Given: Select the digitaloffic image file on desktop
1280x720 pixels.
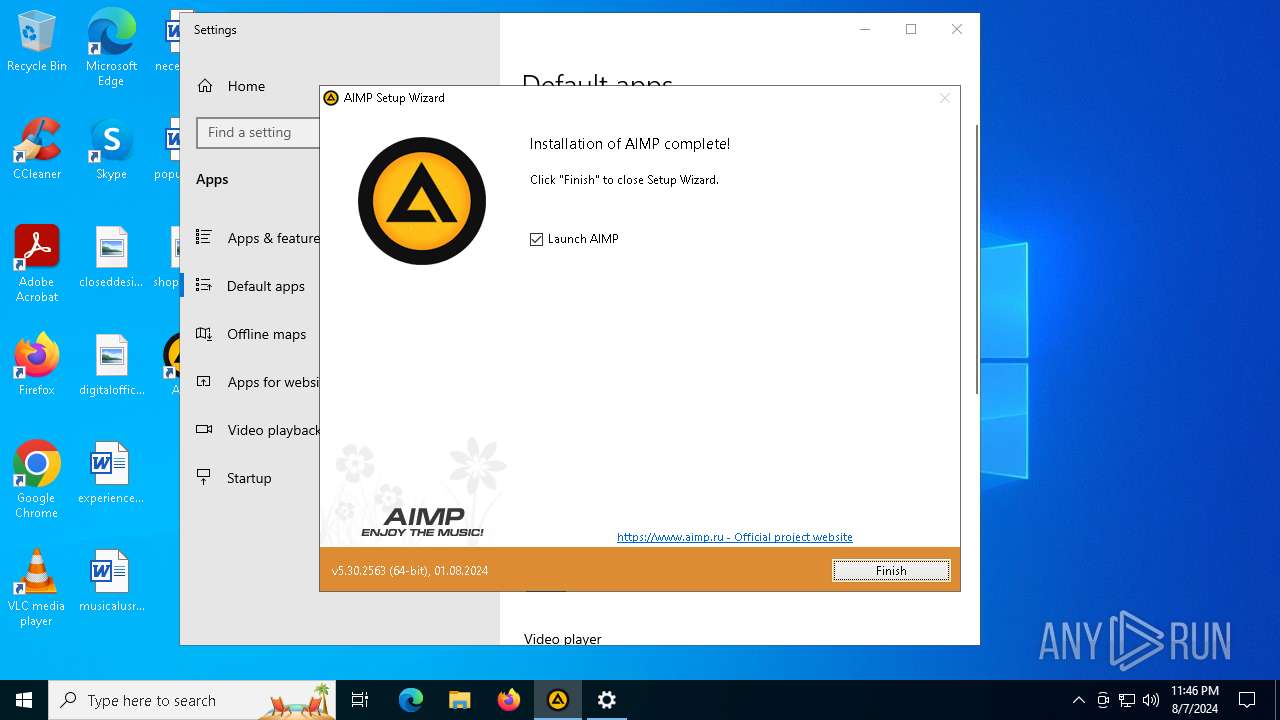Looking at the screenshot, I should [111, 365].
